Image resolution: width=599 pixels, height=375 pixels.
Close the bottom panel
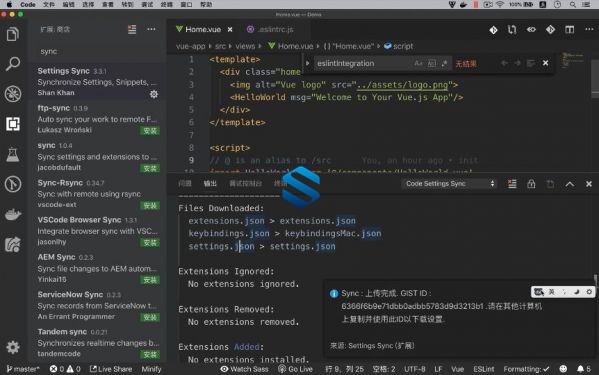[x=589, y=184]
